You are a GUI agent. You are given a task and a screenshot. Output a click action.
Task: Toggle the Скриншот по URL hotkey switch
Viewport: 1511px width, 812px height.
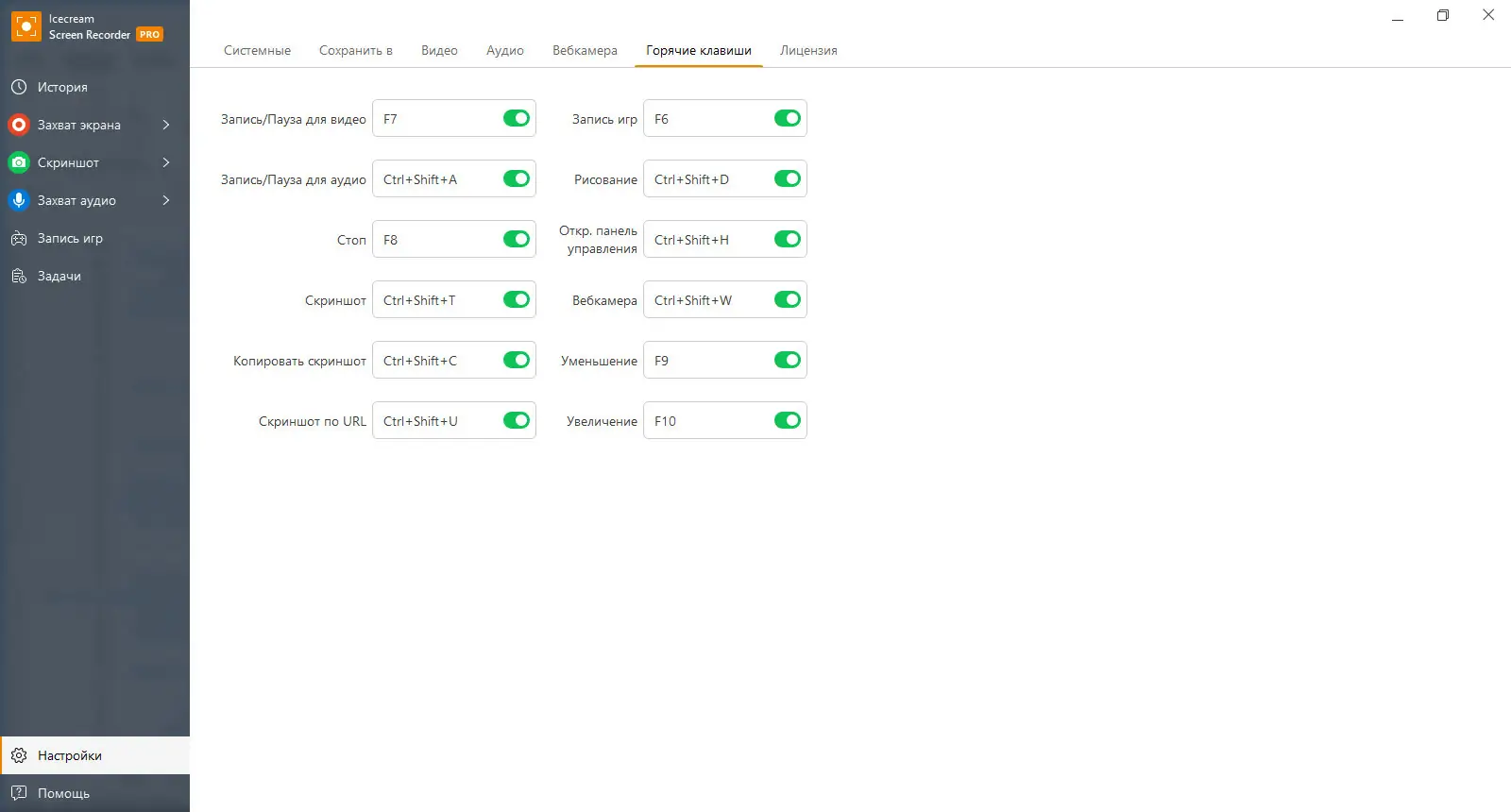[517, 420]
